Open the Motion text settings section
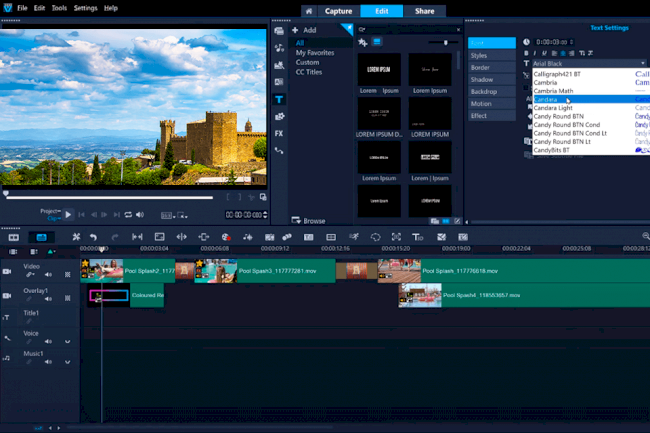Viewport: 650px width, 433px height. [x=492, y=103]
